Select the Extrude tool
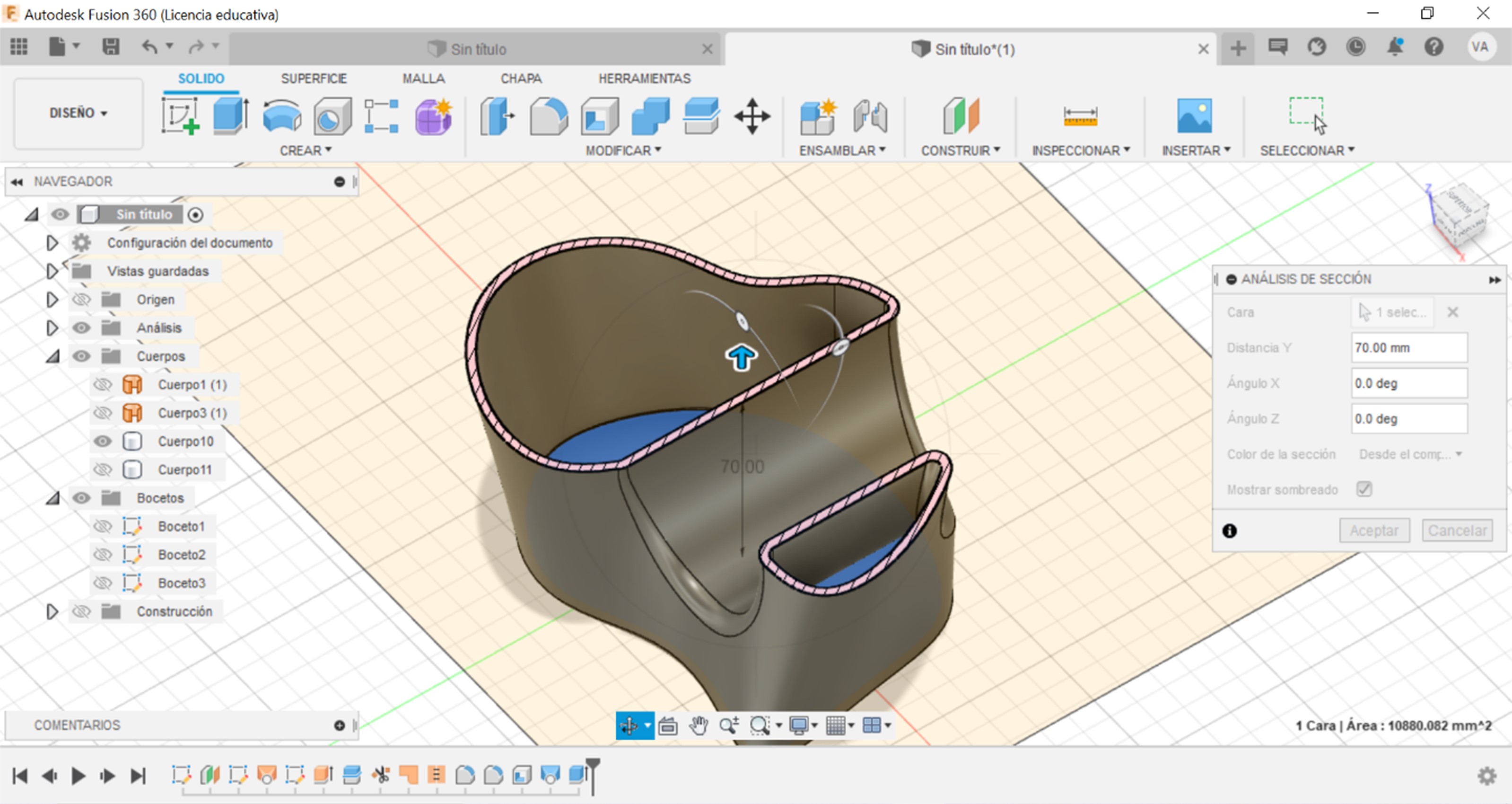 pyautogui.click(x=231, y=115)
